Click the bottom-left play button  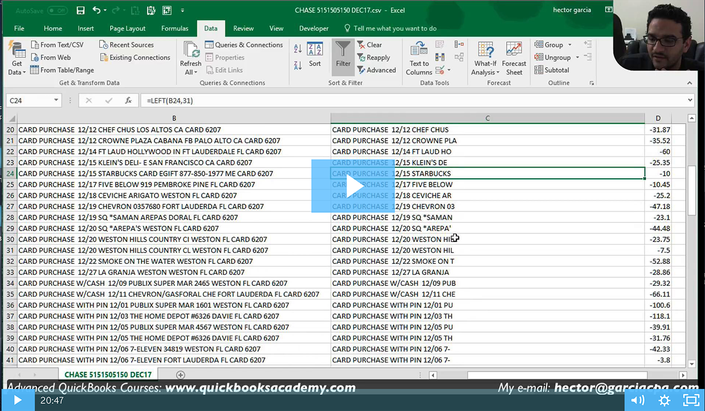[x=18, y=400]
